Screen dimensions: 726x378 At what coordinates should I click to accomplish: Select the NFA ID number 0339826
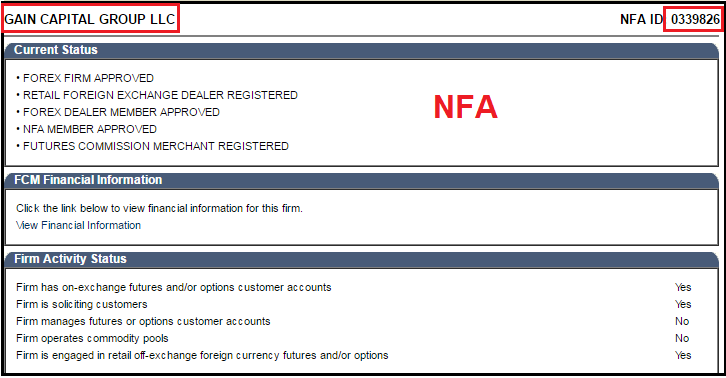pos(695,19)
